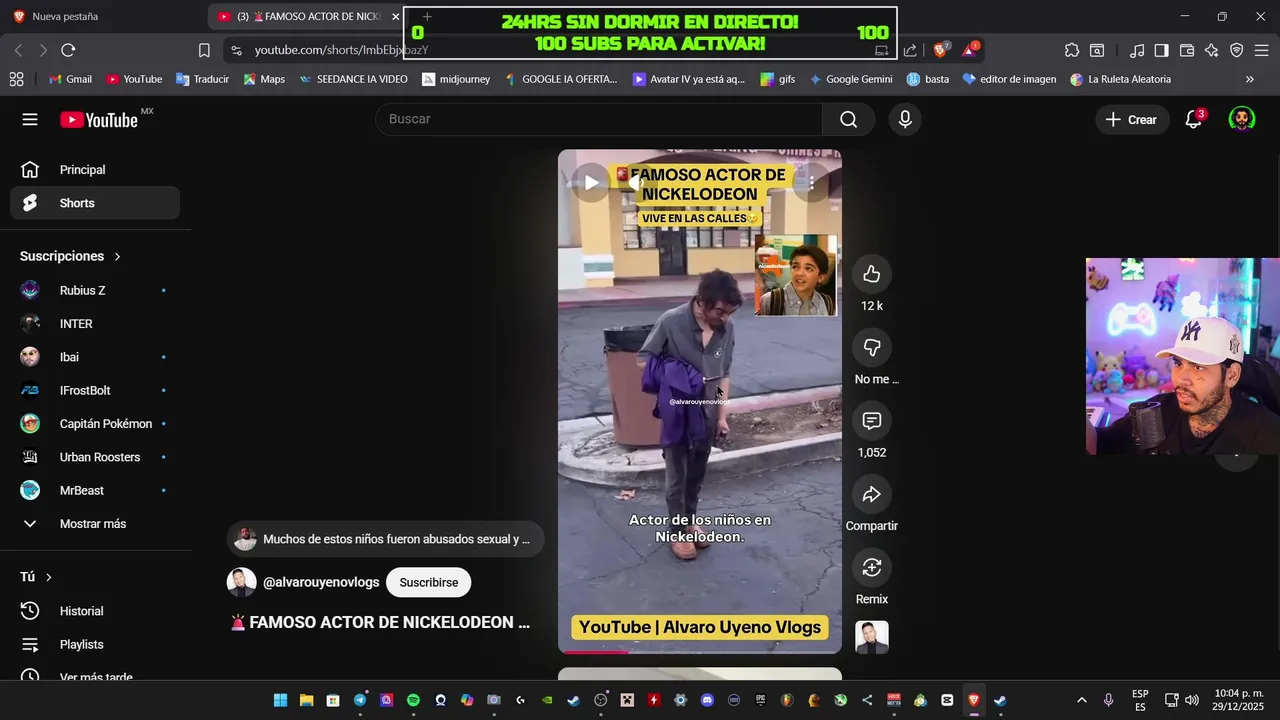Reload the page
The width and height of the screenshot is (1280, 720).
[68, 50]
